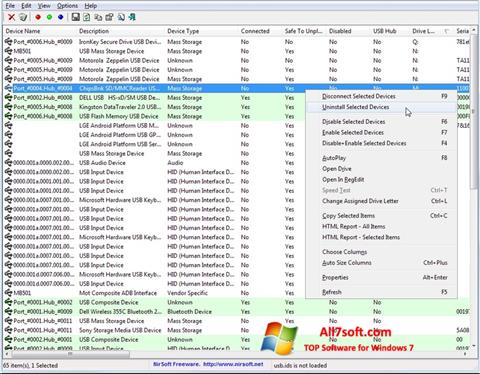Choose Copy Selected Items entry
This screenshot has width=480, height=374.
coord(382,216)
